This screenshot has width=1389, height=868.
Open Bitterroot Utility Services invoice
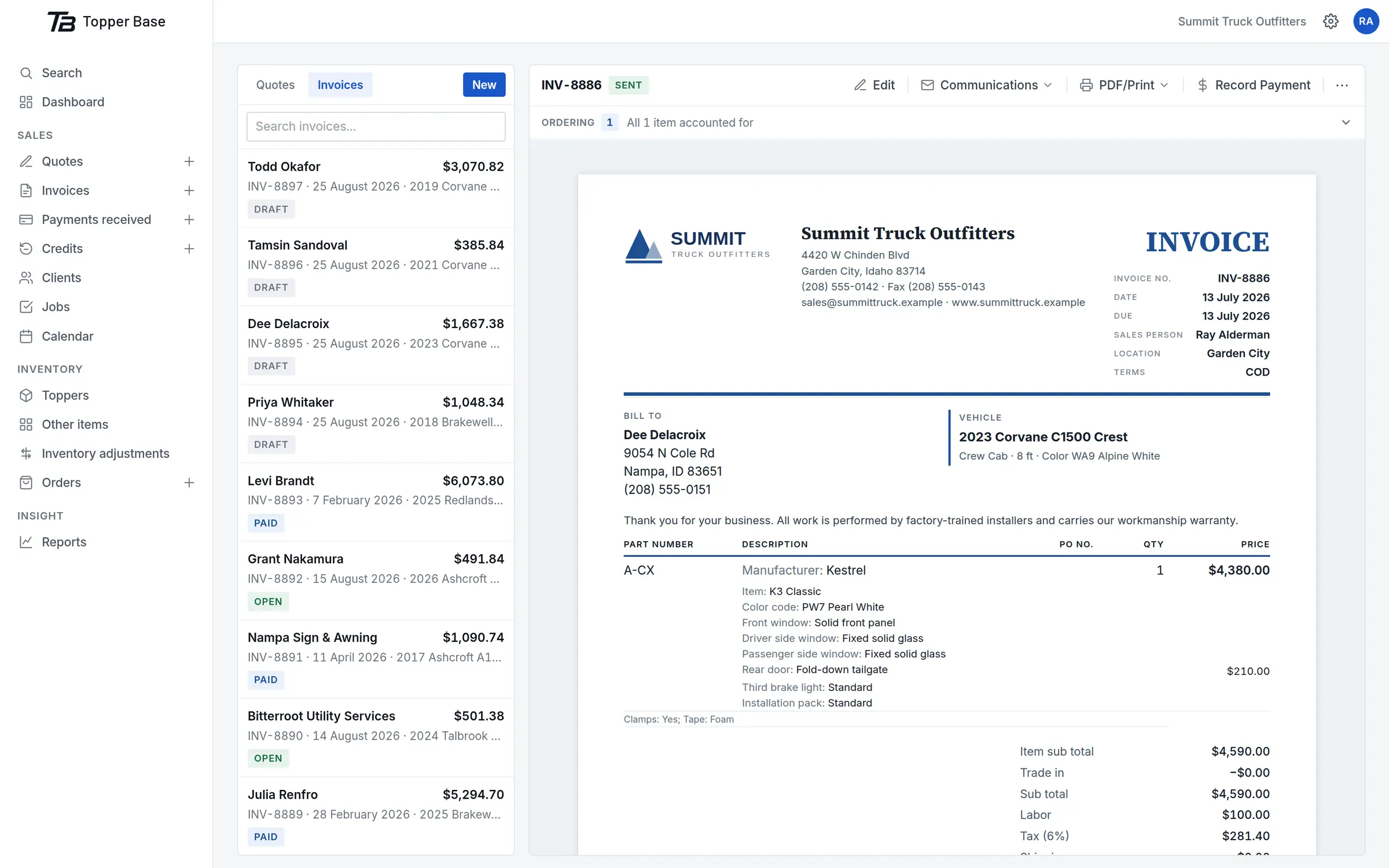(x=376, y=737)
